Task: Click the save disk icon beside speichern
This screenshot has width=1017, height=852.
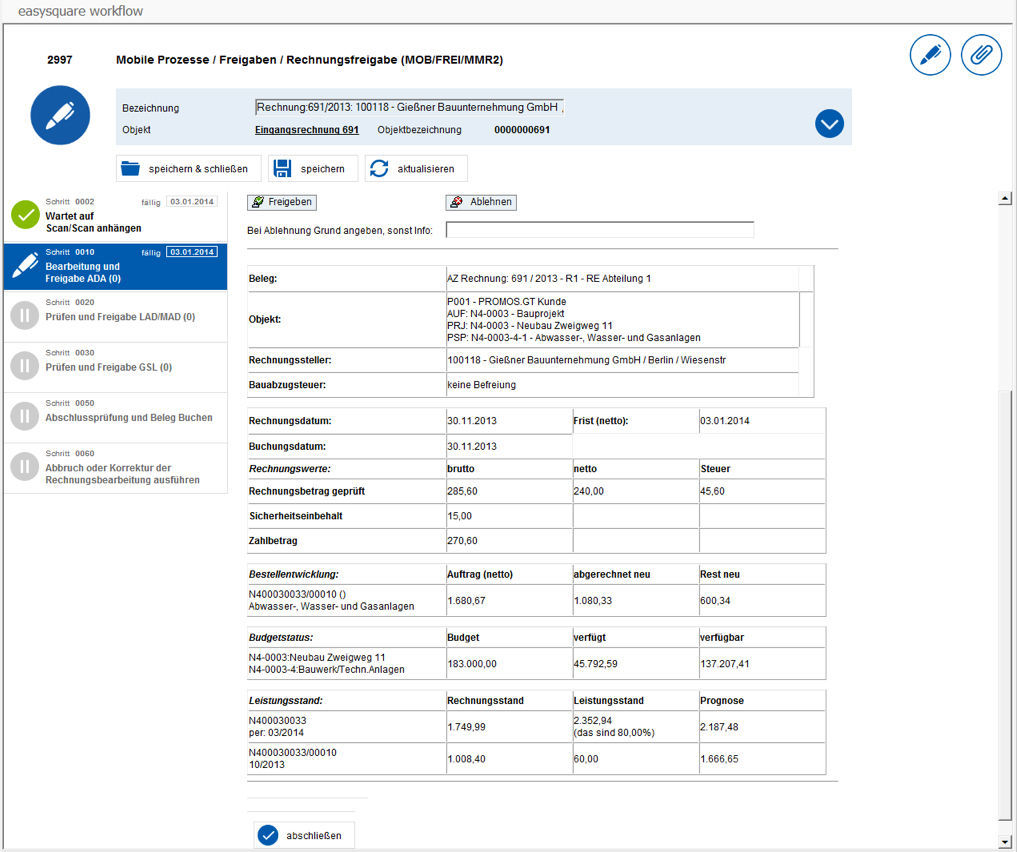Action: 283,168
